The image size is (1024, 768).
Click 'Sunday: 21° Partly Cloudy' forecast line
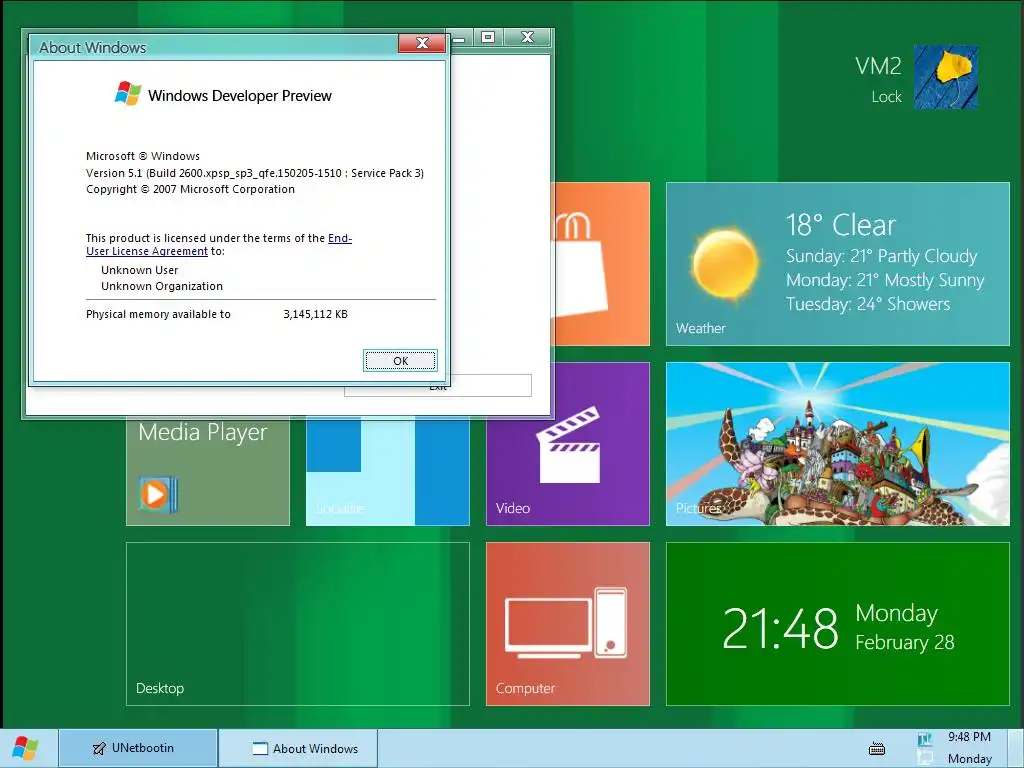point(882,256)
